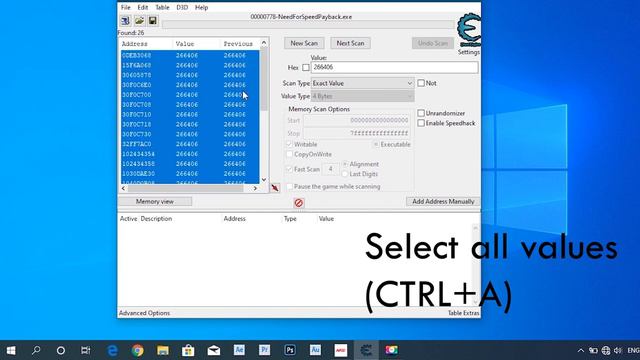
Task: Open the Table menu
Action: [162, 7]
